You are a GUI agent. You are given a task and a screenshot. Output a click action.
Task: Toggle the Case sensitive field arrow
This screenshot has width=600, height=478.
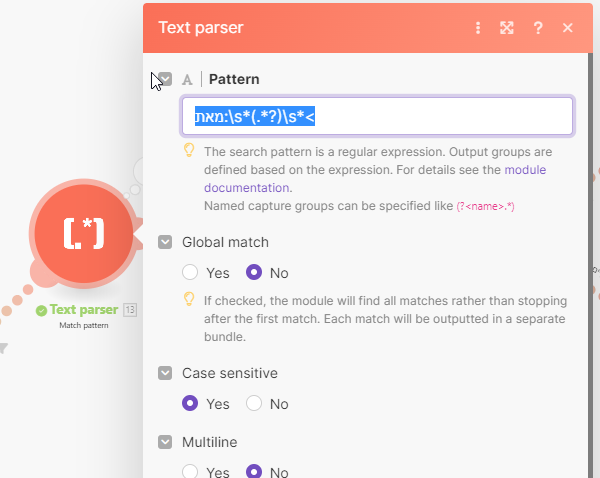165,373
